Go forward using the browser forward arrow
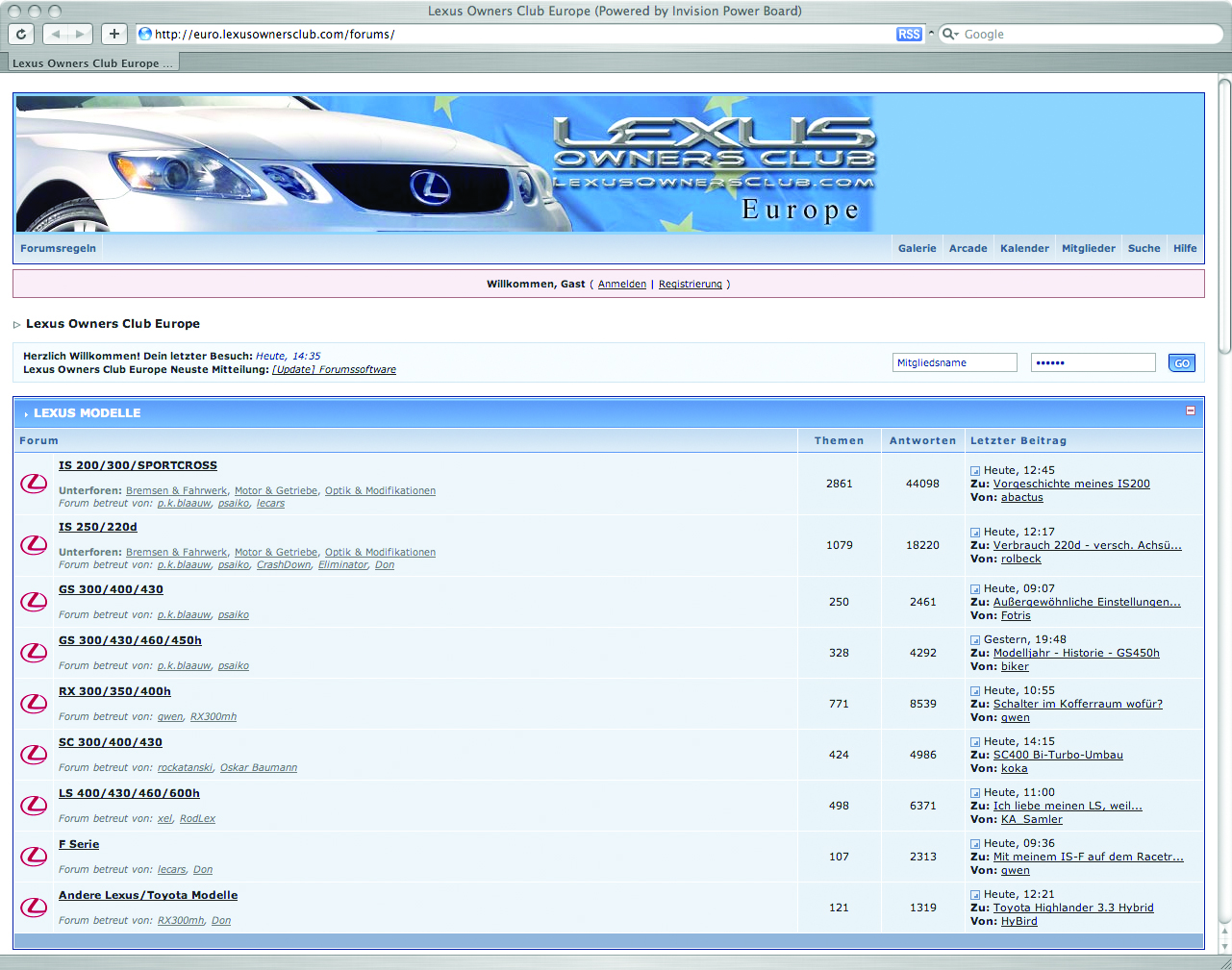Viewport: 1232px width, 970px height. tap(81, 34)
